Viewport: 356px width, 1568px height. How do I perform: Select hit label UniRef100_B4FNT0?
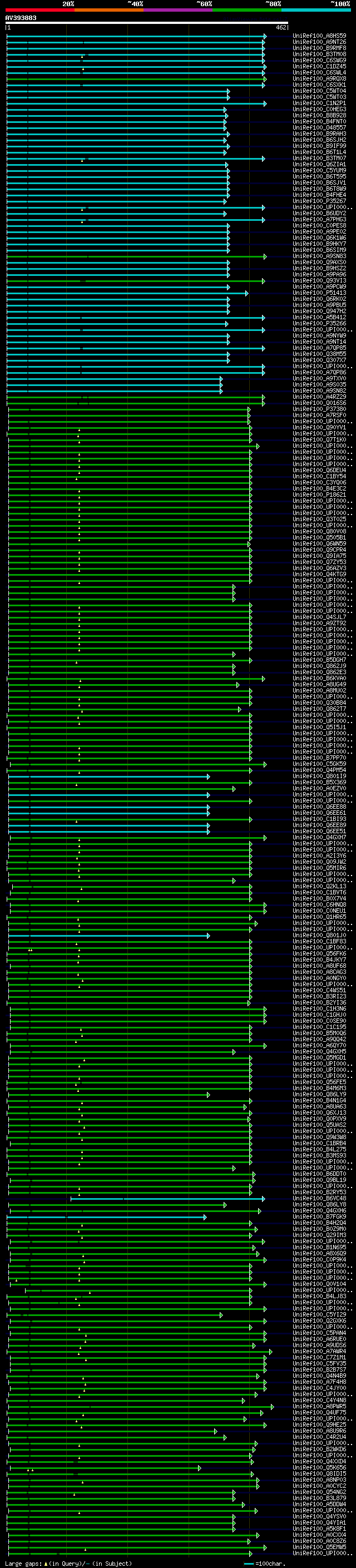(319, 122)
